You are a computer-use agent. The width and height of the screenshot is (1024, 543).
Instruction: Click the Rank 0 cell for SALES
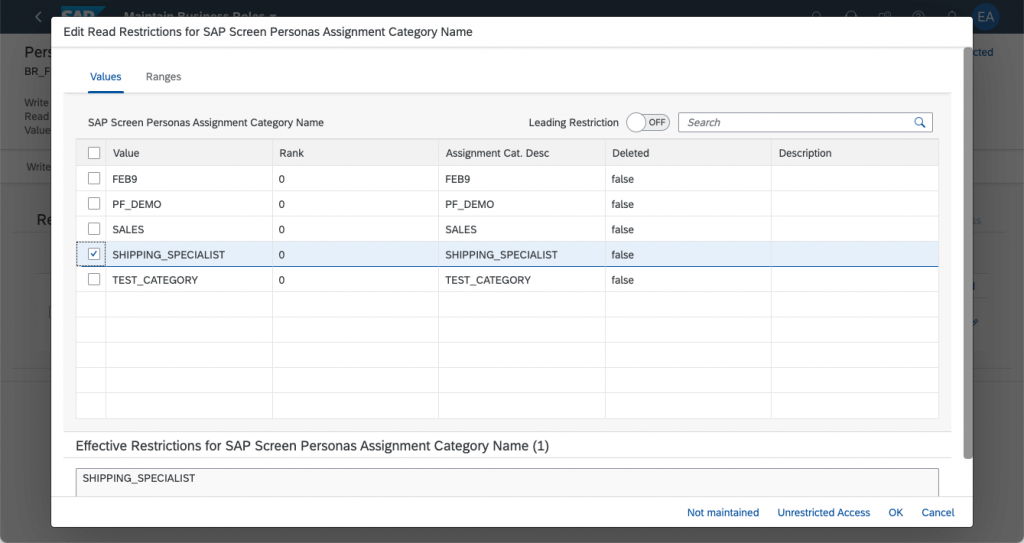tap(355, 229)
